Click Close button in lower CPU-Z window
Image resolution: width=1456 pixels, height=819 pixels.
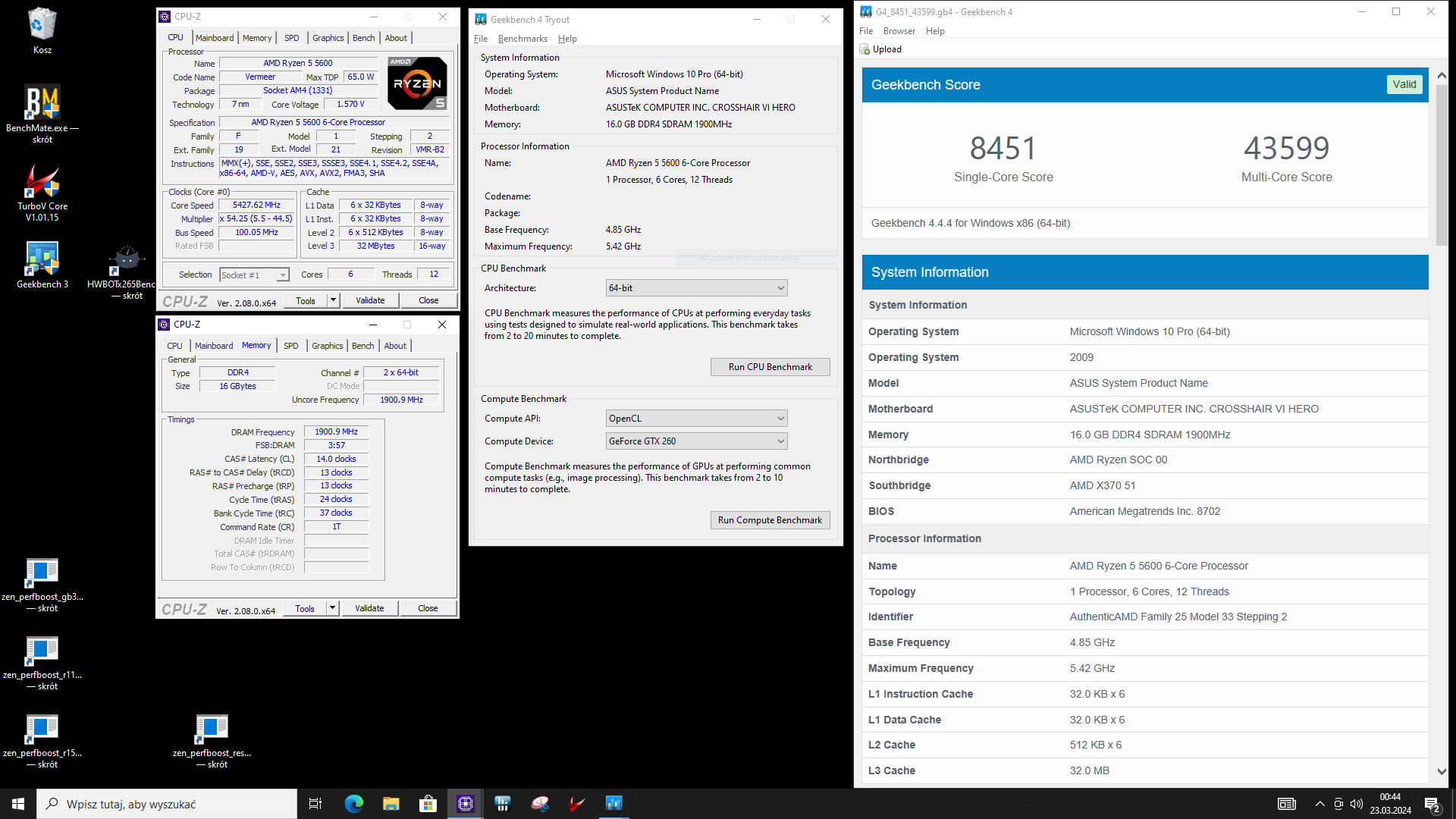point(428,608)
